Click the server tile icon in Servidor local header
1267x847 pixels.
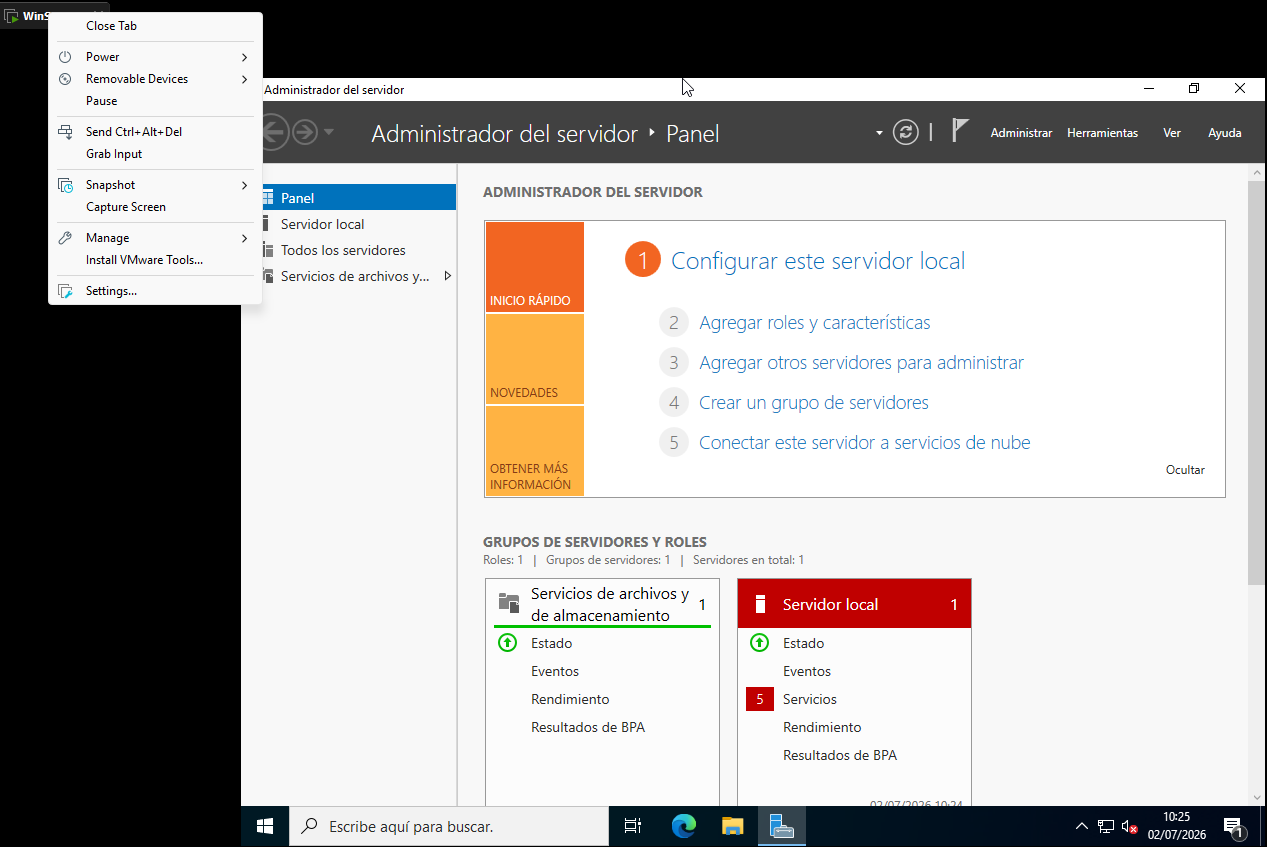[x=760, y=604]
